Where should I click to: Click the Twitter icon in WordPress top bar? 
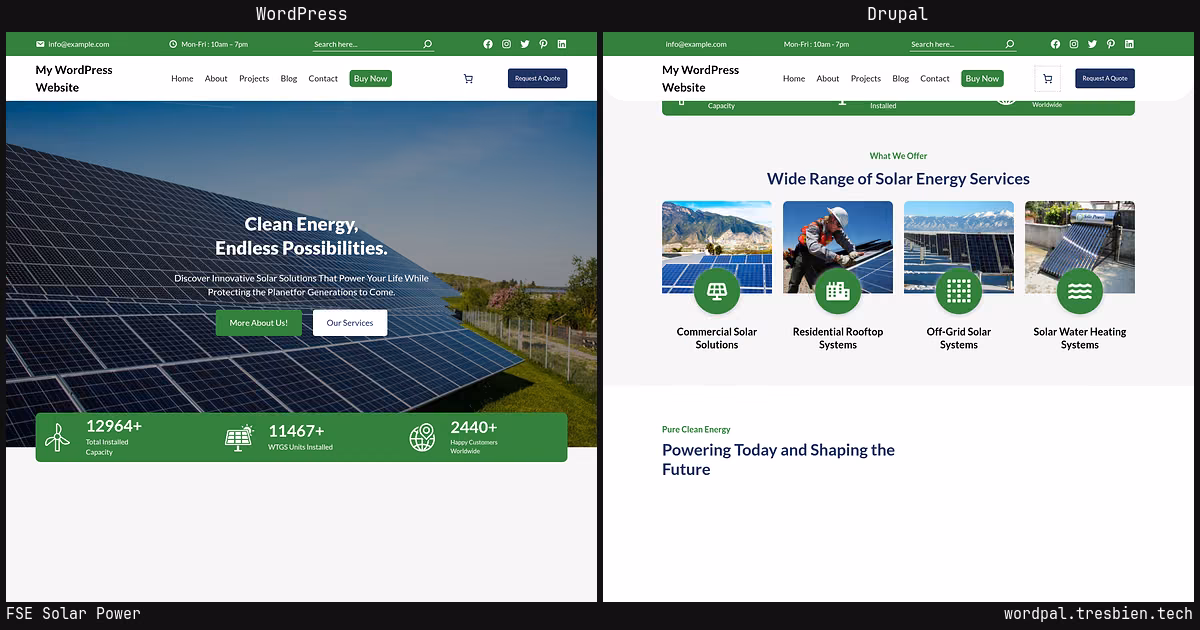pyautogui.click(x=525, y=44)
